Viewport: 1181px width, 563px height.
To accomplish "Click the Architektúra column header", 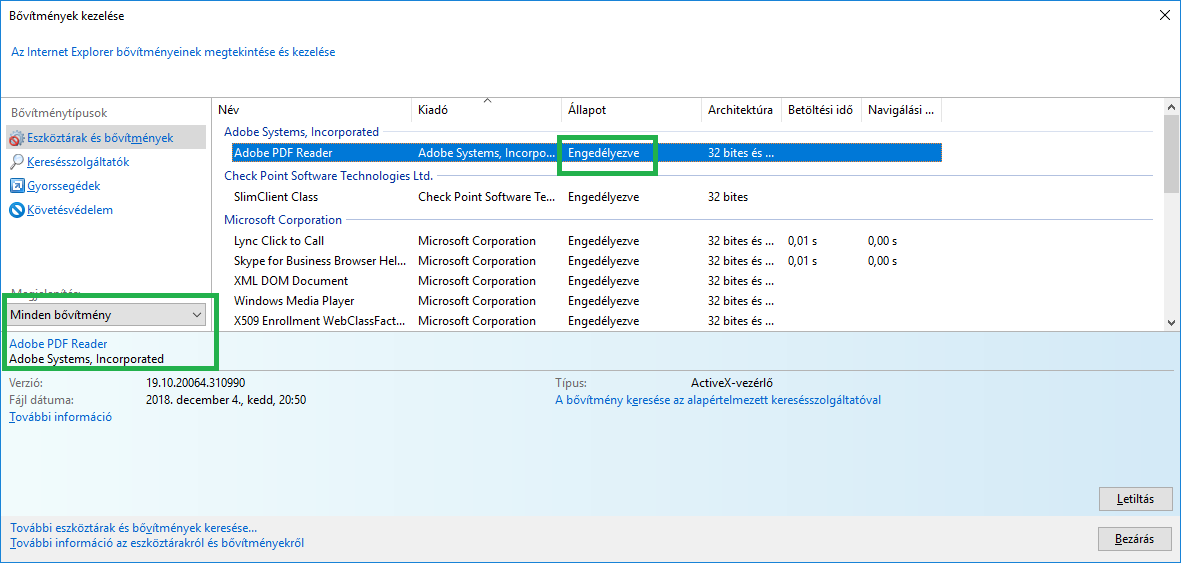I will 740,110.
